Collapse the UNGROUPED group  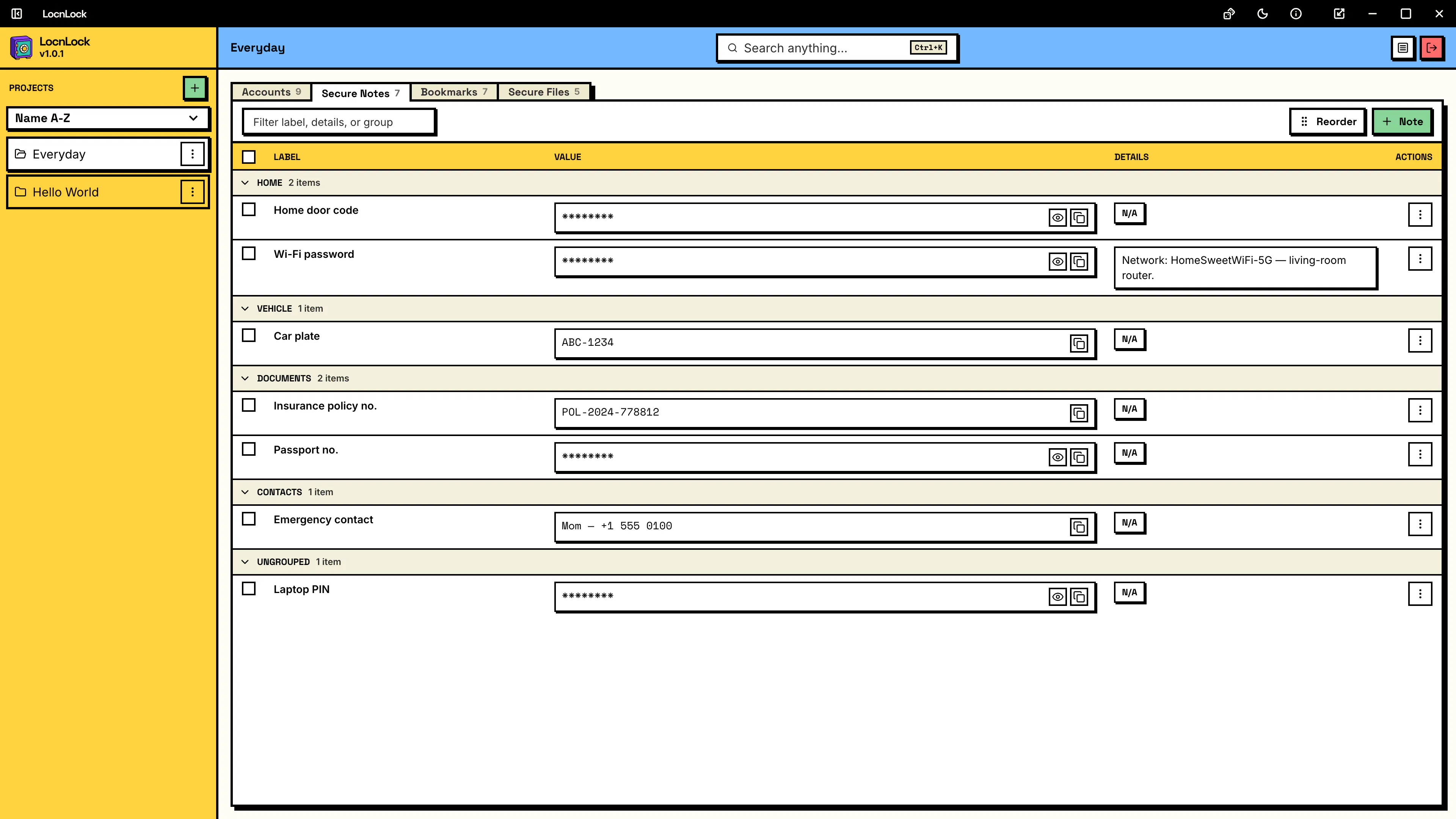[245, 562]
